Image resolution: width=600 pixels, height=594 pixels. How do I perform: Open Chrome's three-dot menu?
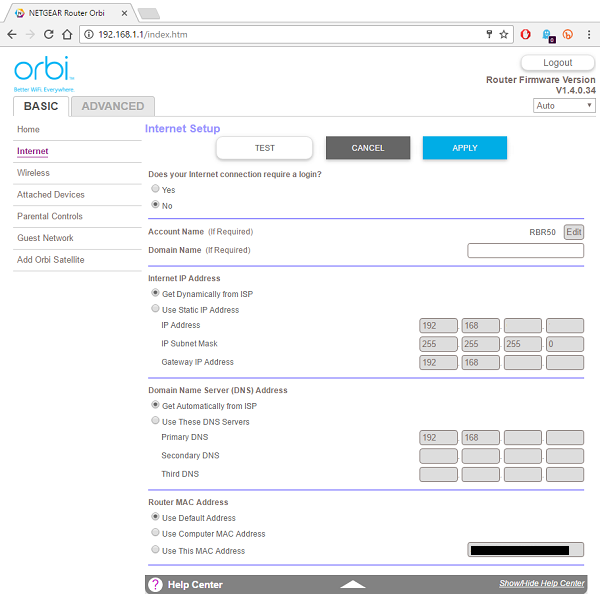coord(588,34)
